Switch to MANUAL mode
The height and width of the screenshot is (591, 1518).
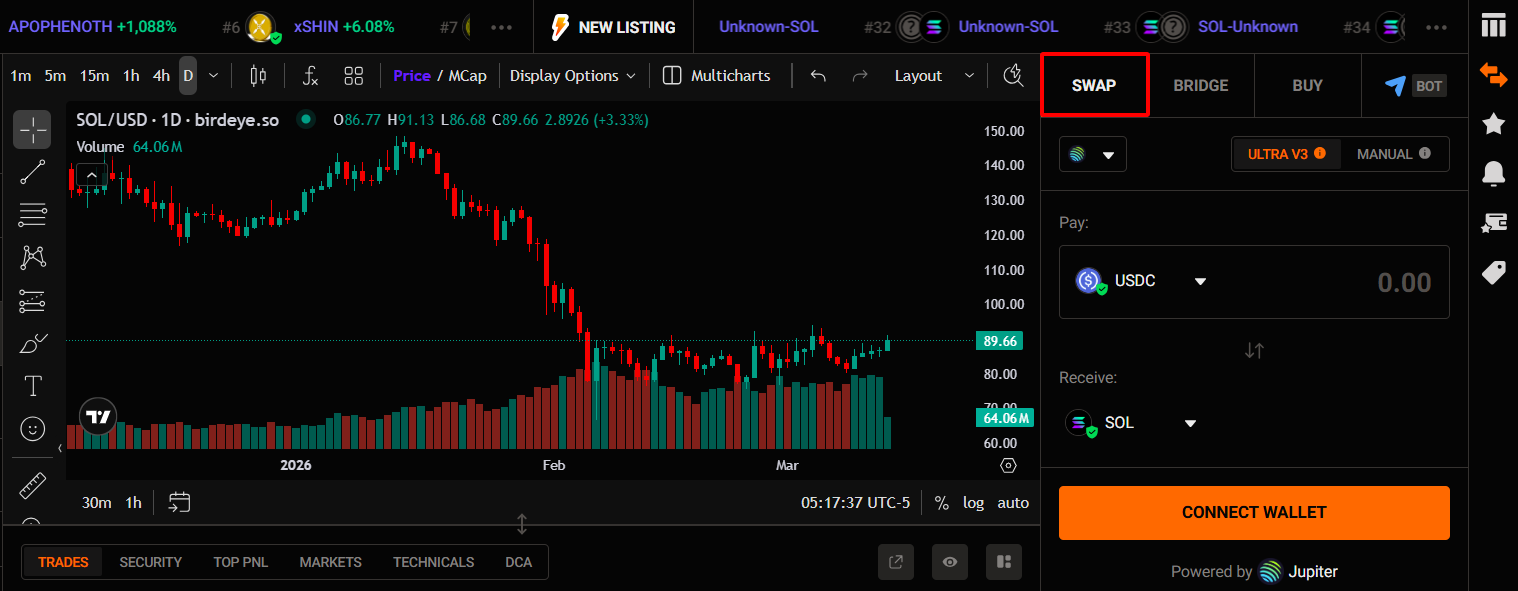coord(1393,154)
